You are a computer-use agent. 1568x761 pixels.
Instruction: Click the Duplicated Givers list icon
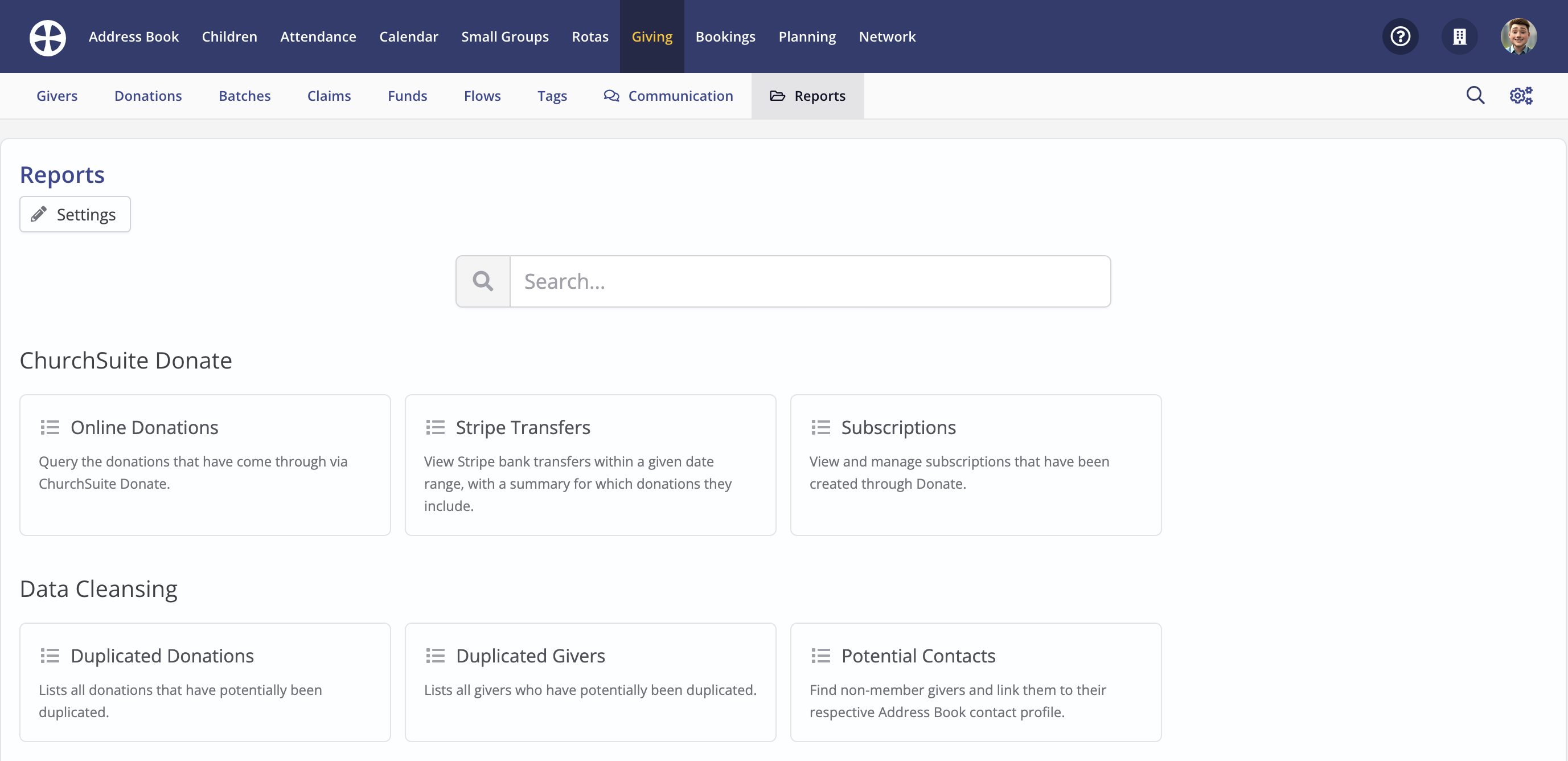coord(435,656)
